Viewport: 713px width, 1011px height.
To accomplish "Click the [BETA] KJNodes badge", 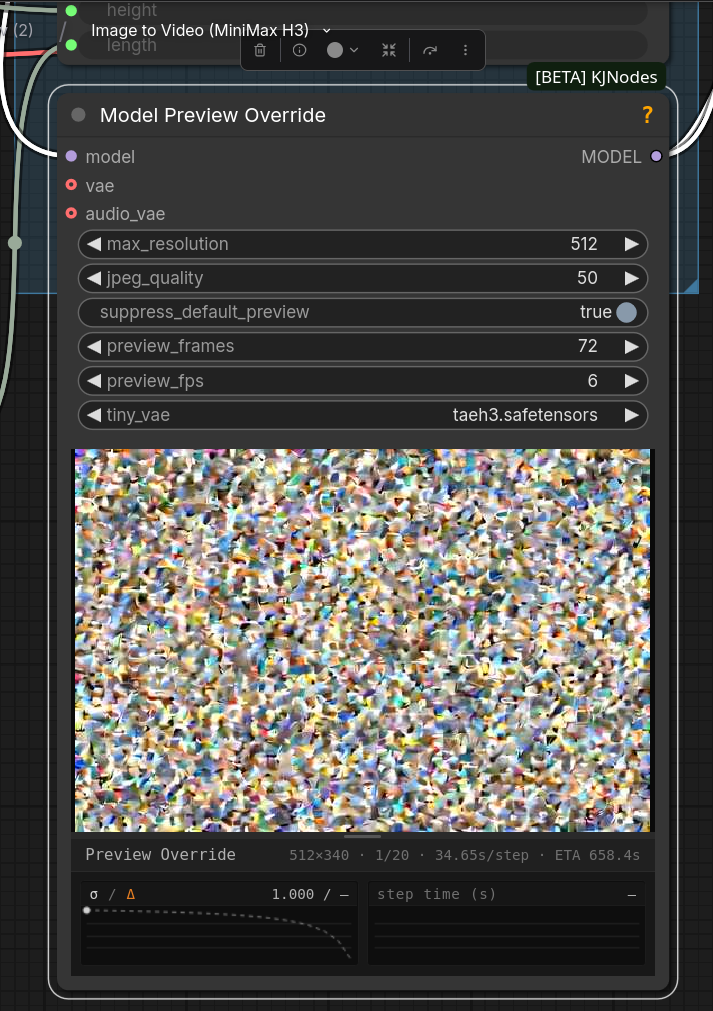I will [596, 77].
